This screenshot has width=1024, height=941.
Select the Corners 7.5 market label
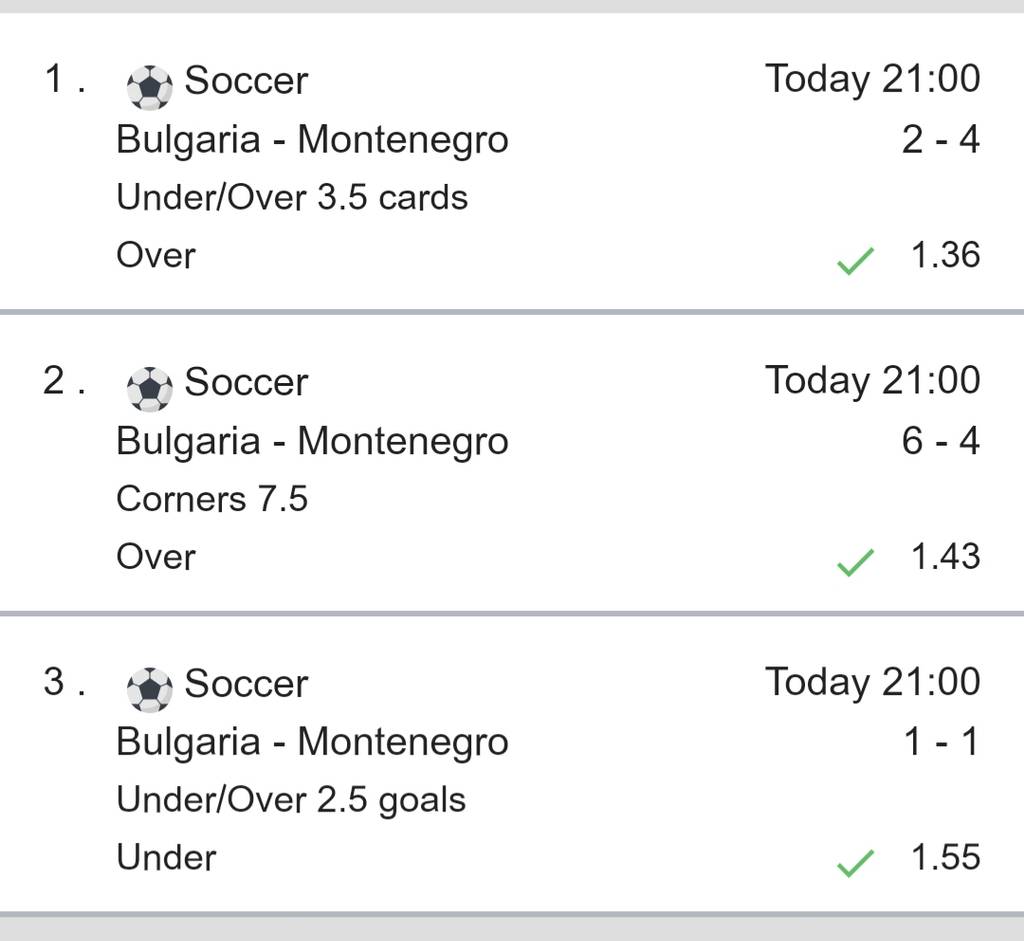[x=212, y=498]
